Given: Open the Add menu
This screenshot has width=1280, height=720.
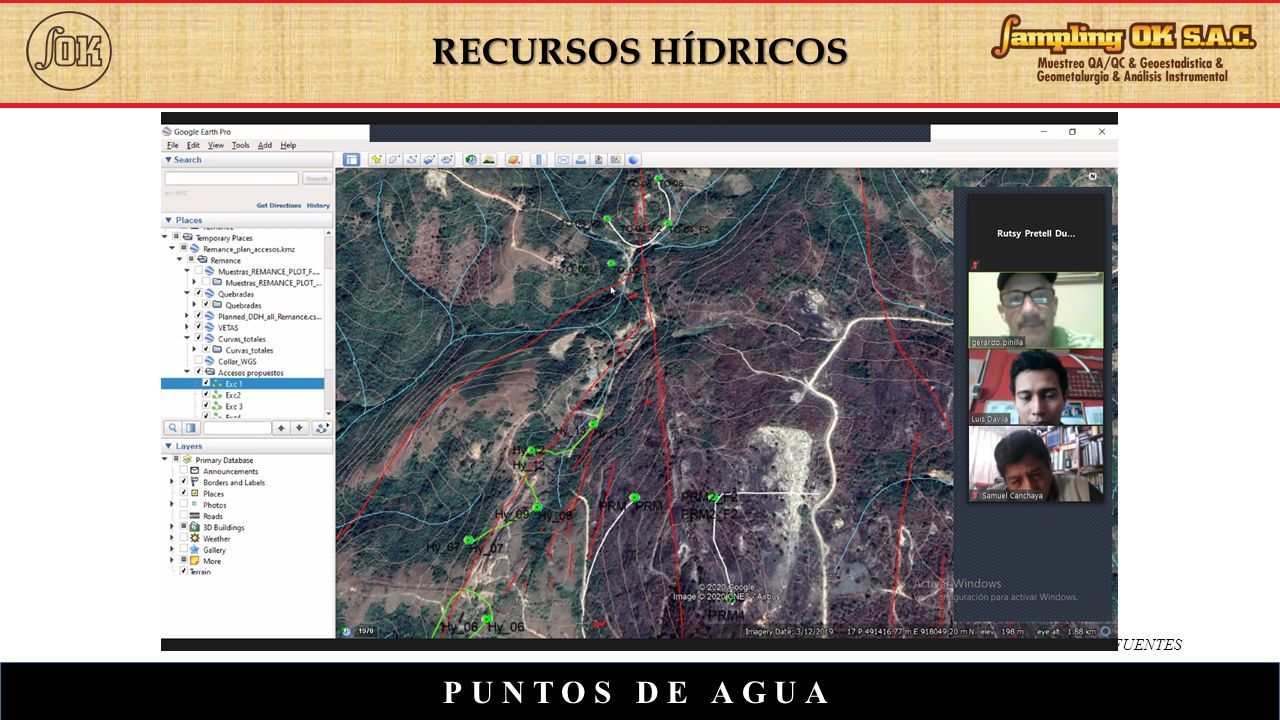Looking at the screenshot, I should pos(265,145).
